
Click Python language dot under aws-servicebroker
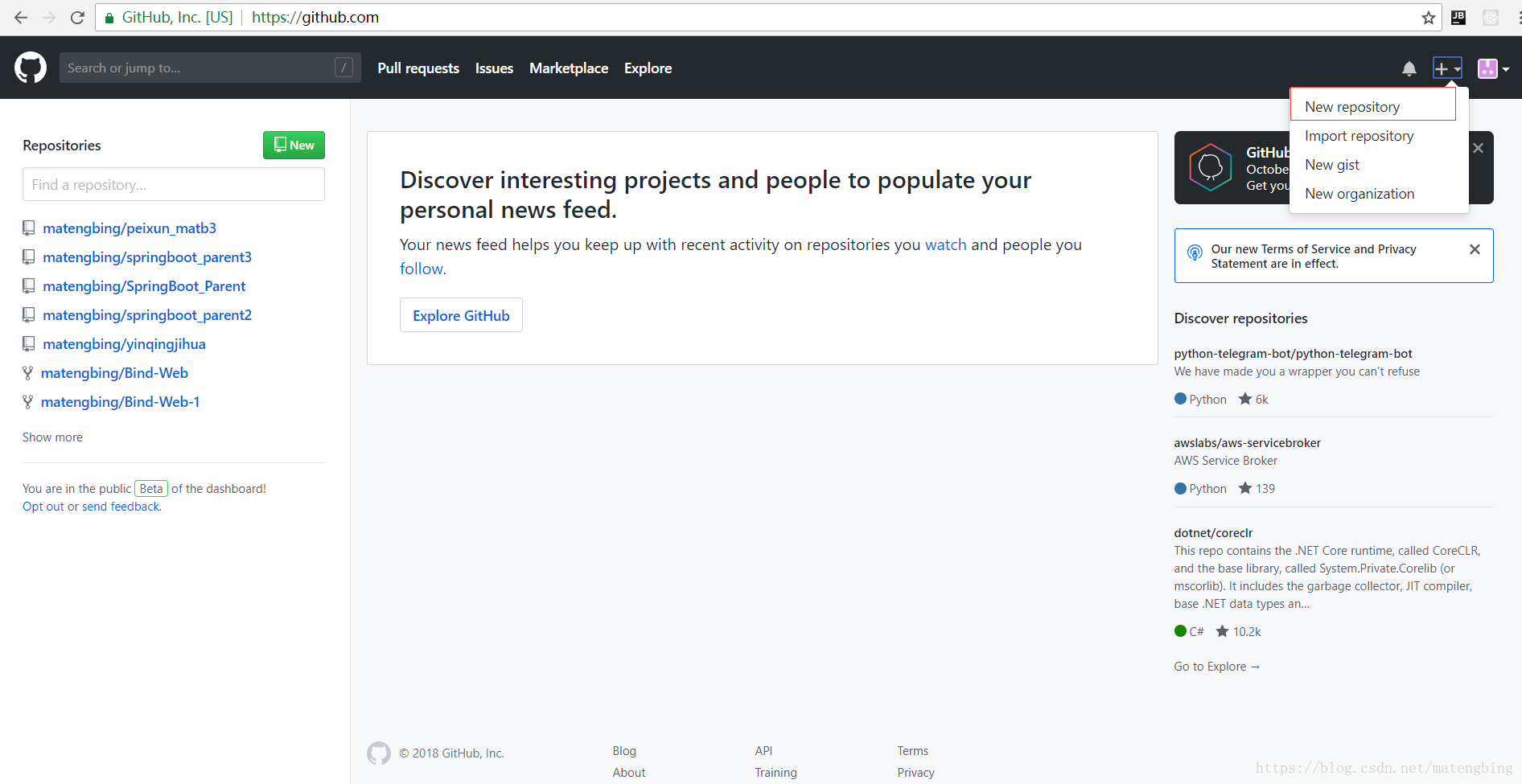point(1180,488)
